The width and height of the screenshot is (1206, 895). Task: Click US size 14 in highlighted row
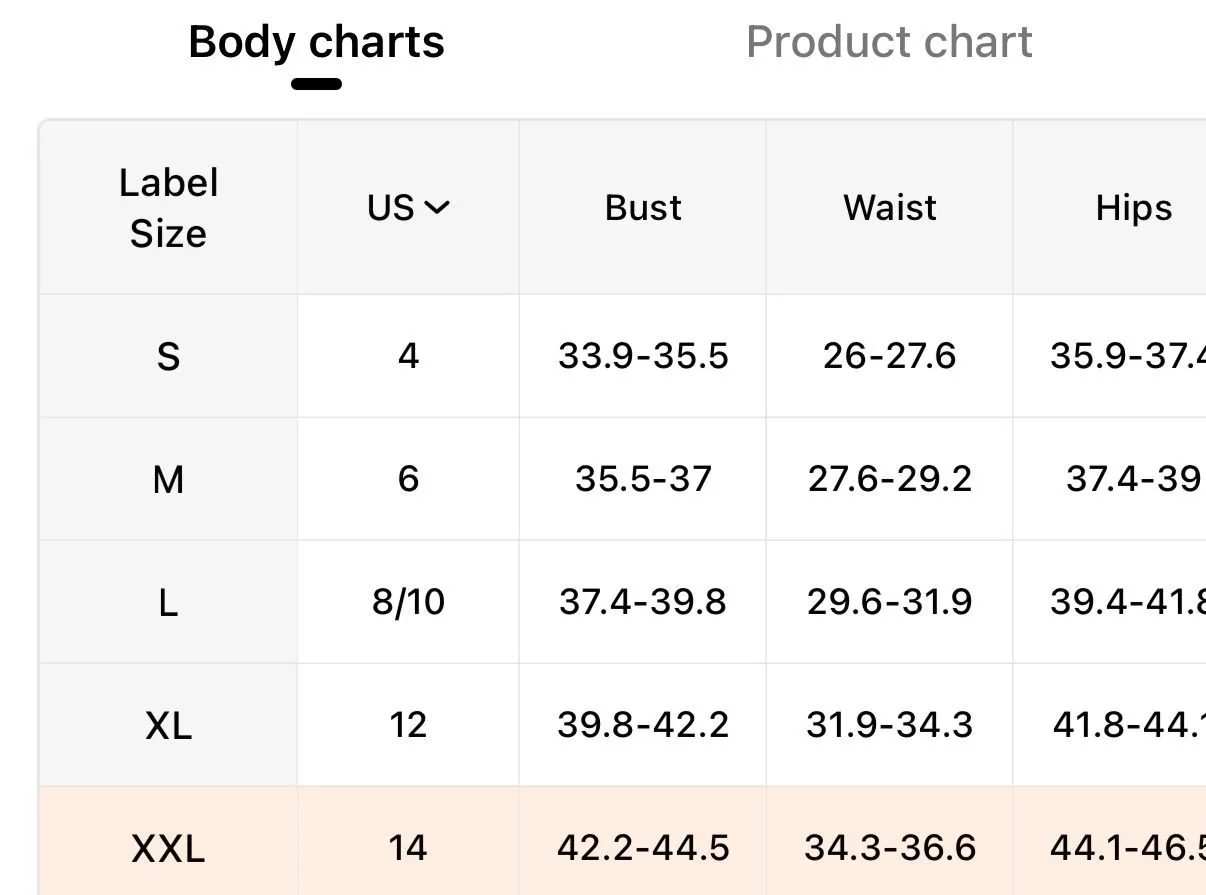point(408,848)
